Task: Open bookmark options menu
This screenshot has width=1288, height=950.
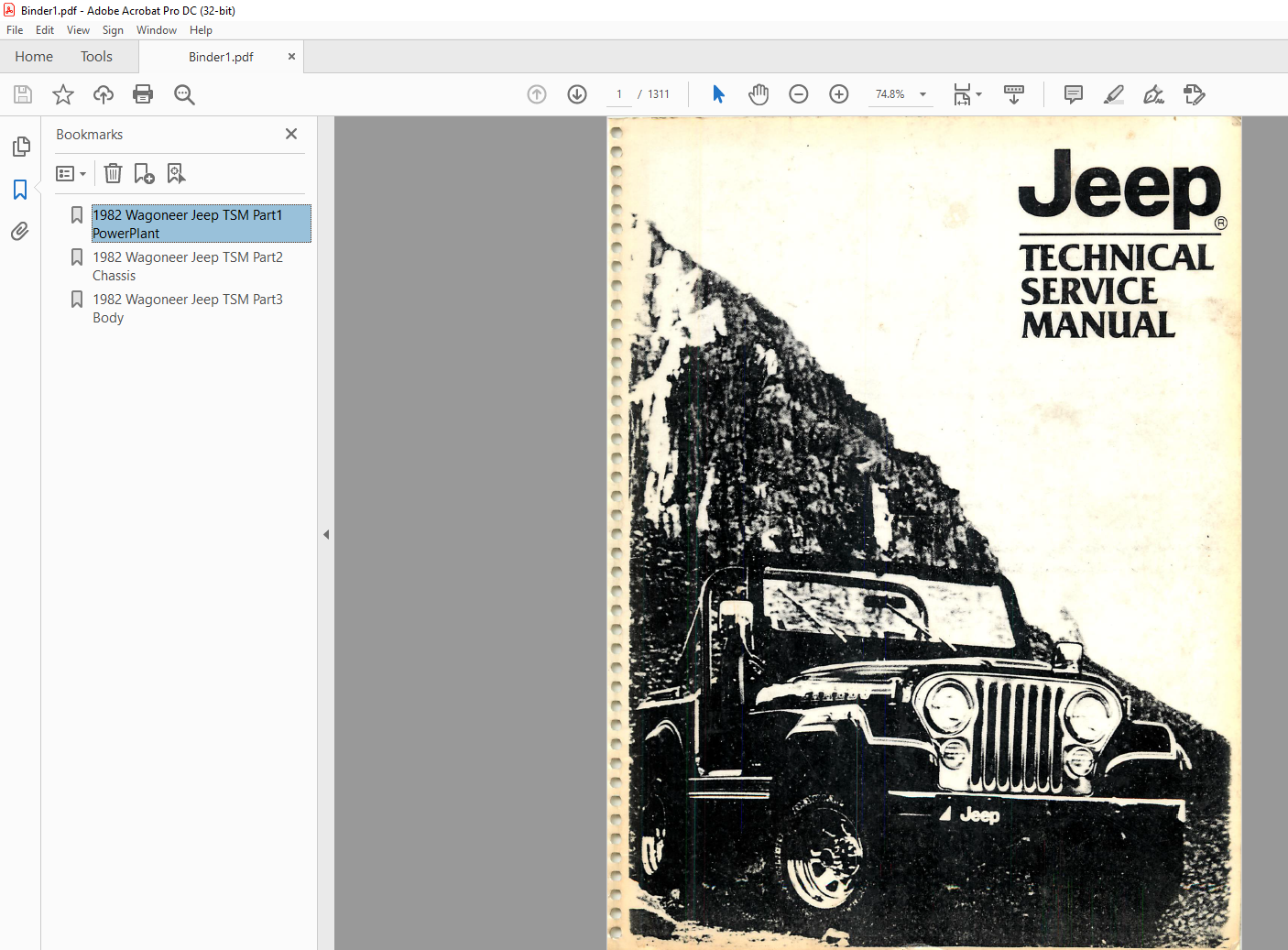Action: (71, 173)
